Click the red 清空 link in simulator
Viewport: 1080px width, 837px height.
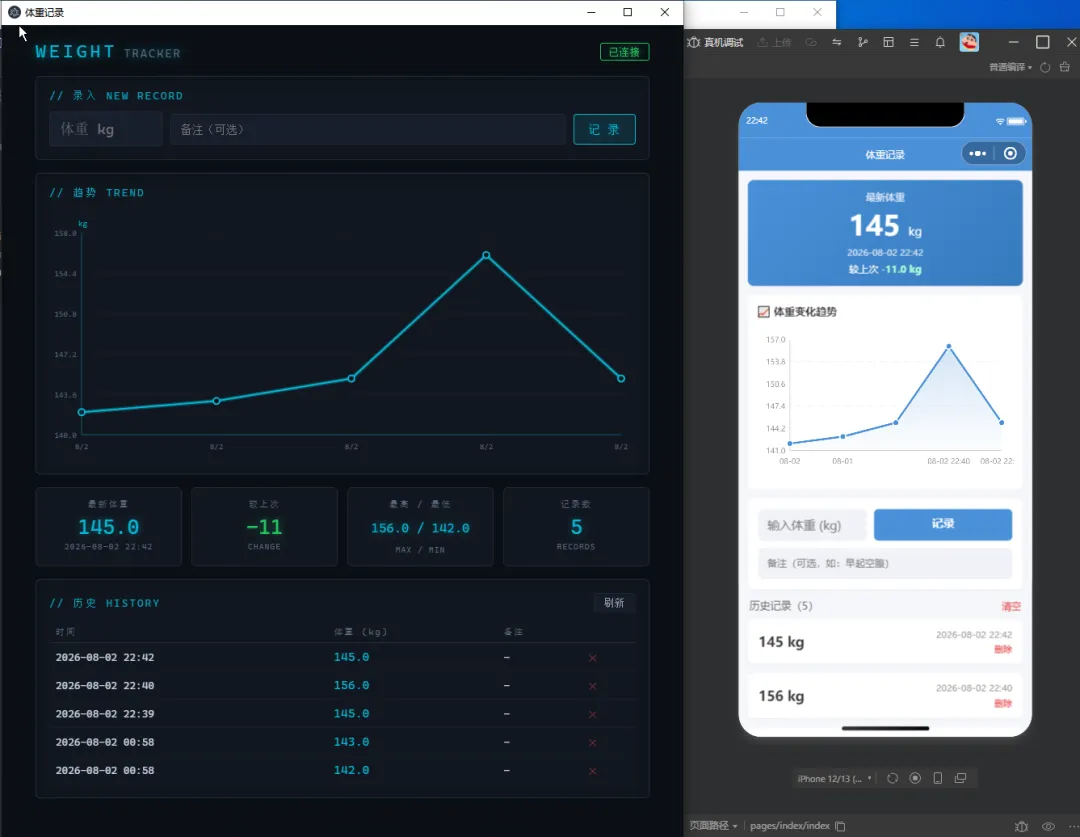coord(1010,606)
